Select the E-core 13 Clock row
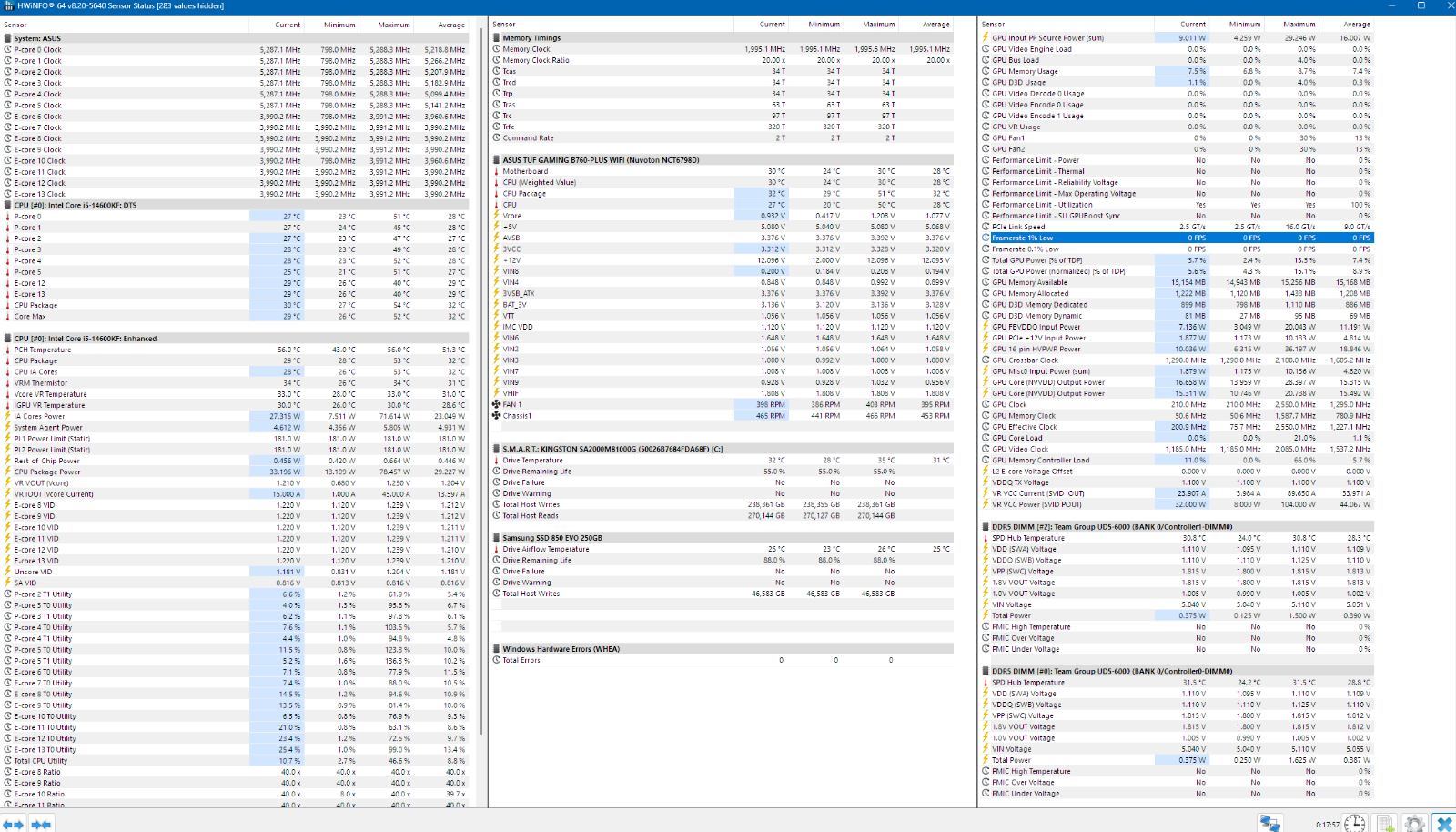 pyautogui.click(x=236, y=194)
